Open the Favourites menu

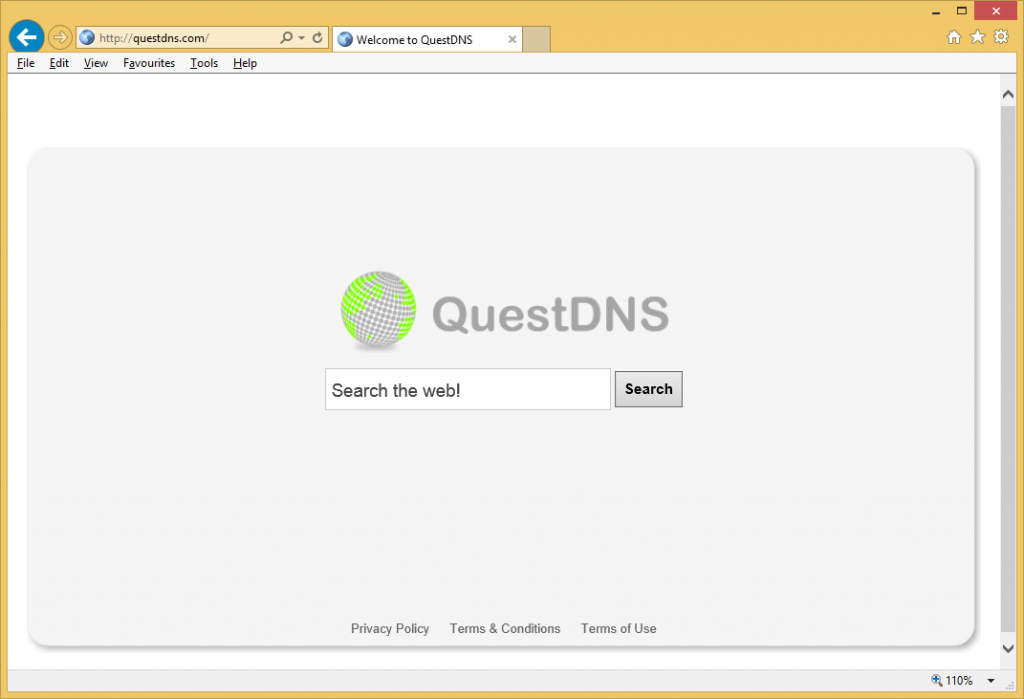(x=149, y=63)
